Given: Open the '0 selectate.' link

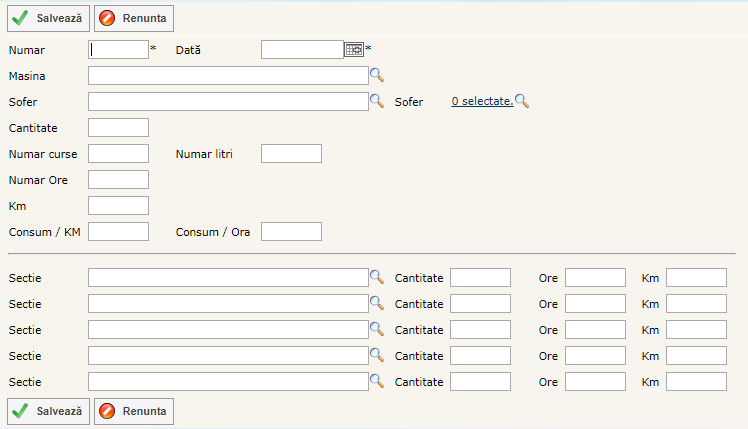Looking at the screenshot, I should point(481,102).
